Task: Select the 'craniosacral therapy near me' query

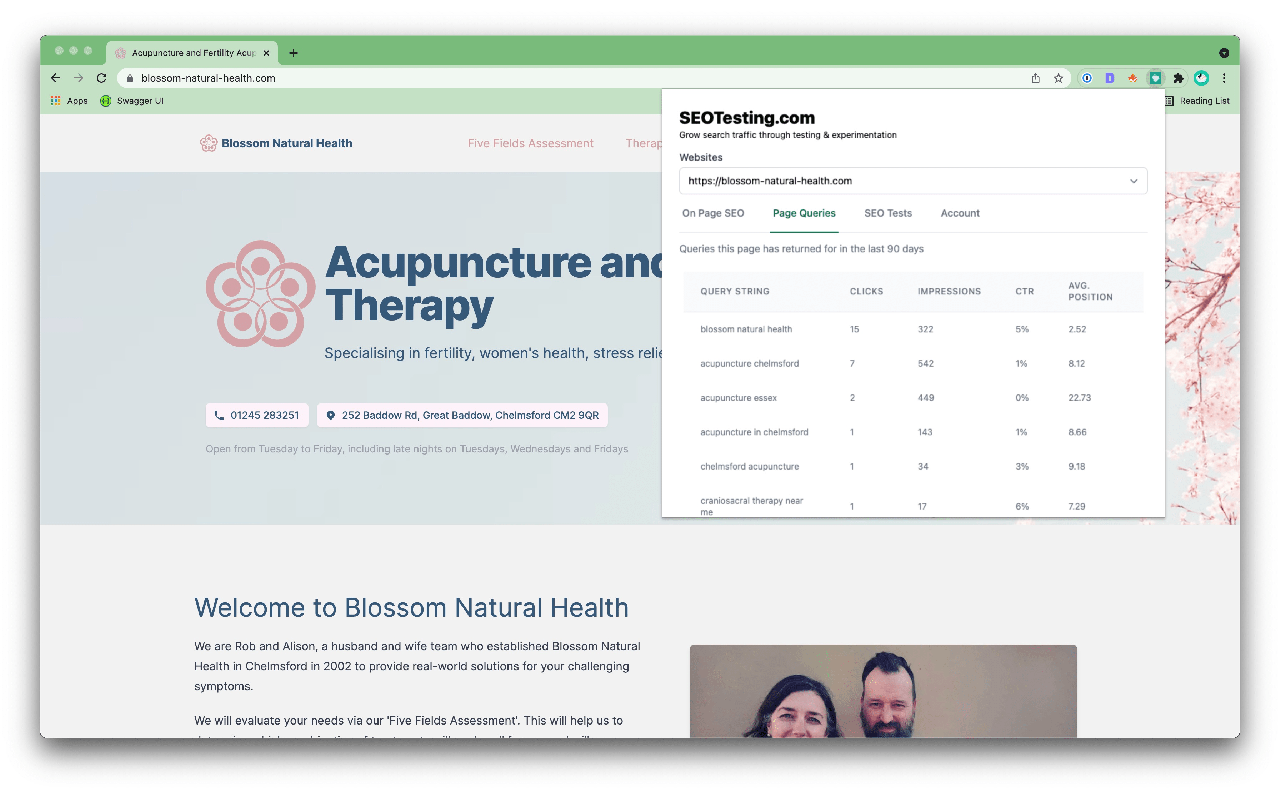Action: [752, 506]
